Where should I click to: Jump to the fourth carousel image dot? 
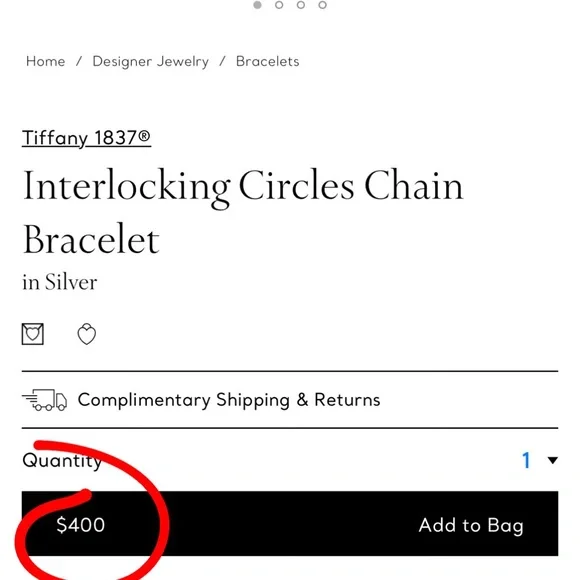(323, 5)
